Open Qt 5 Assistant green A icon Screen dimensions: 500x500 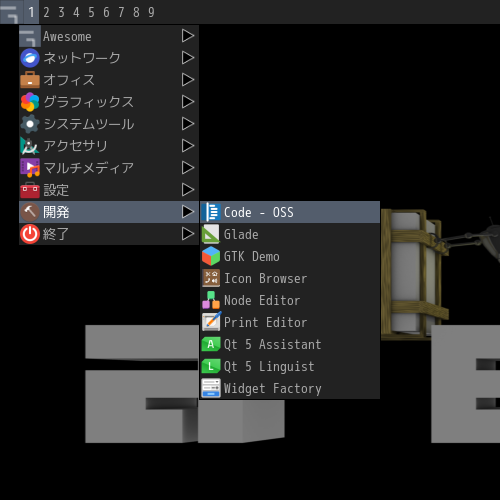click(211, 344)
